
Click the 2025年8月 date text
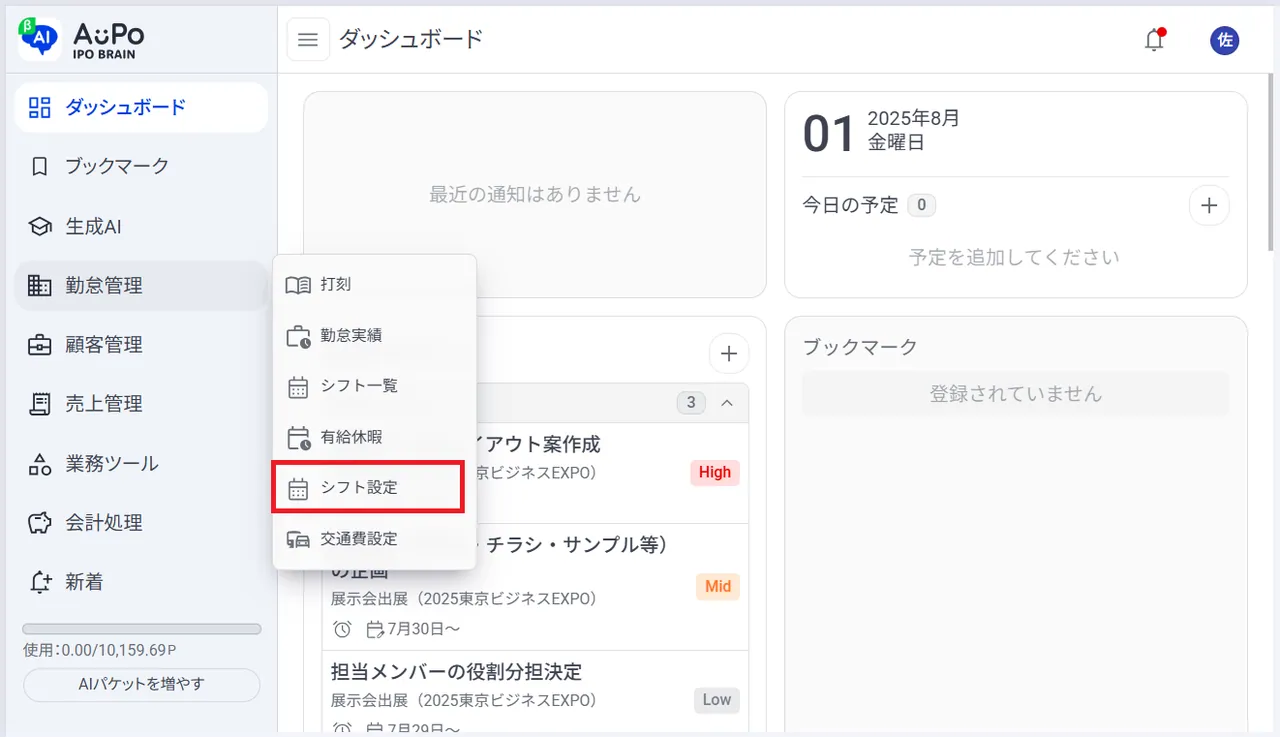[x=914, y=118]
